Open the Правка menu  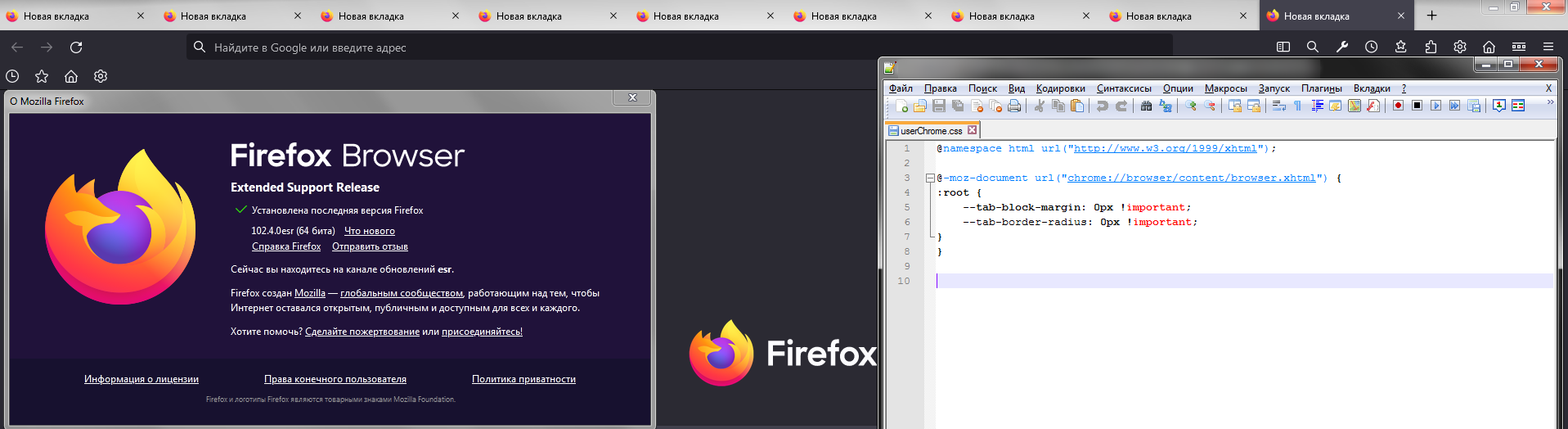tap(940, 88)
